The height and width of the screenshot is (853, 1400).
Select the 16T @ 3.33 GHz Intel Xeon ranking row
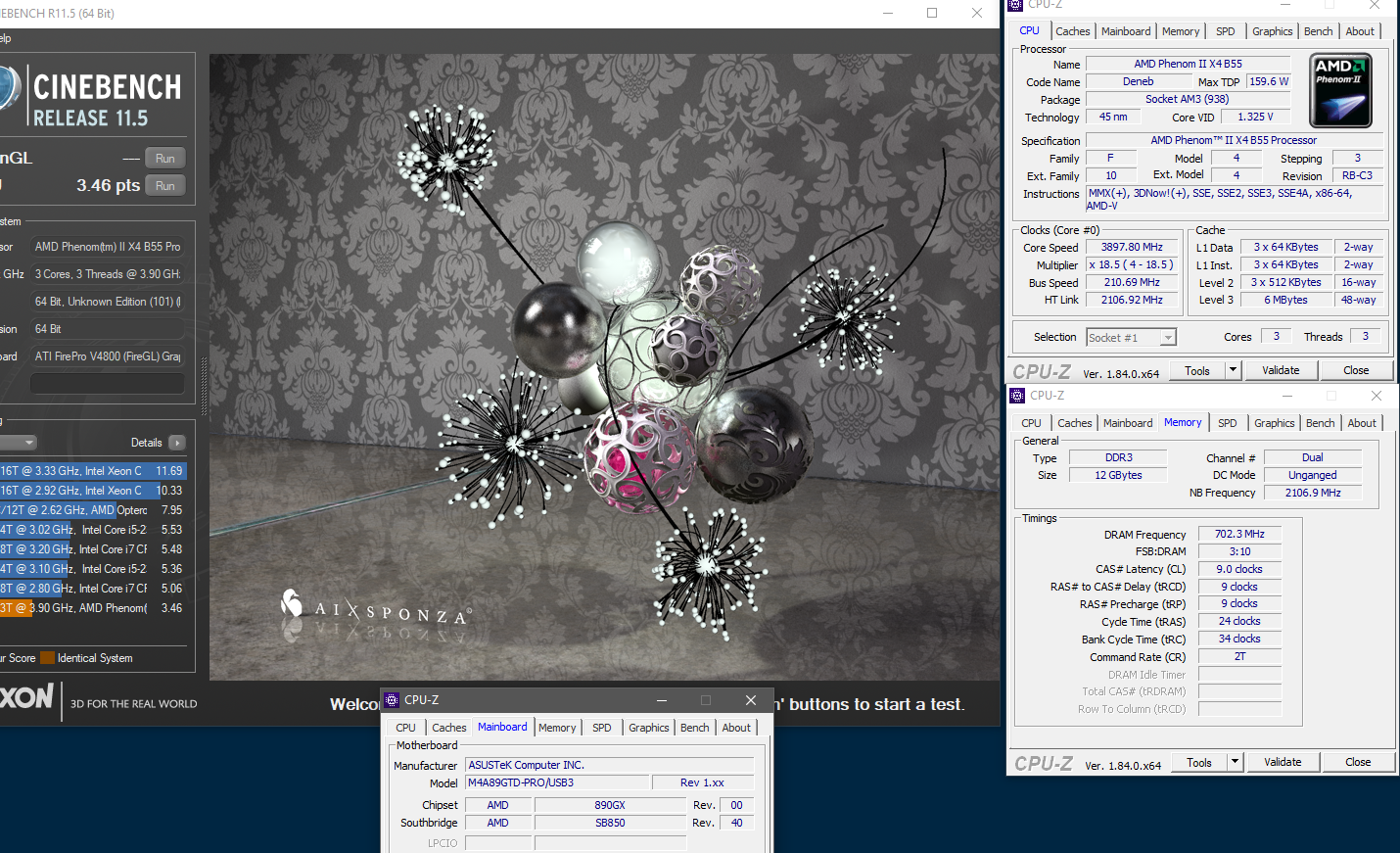(92, 471)
